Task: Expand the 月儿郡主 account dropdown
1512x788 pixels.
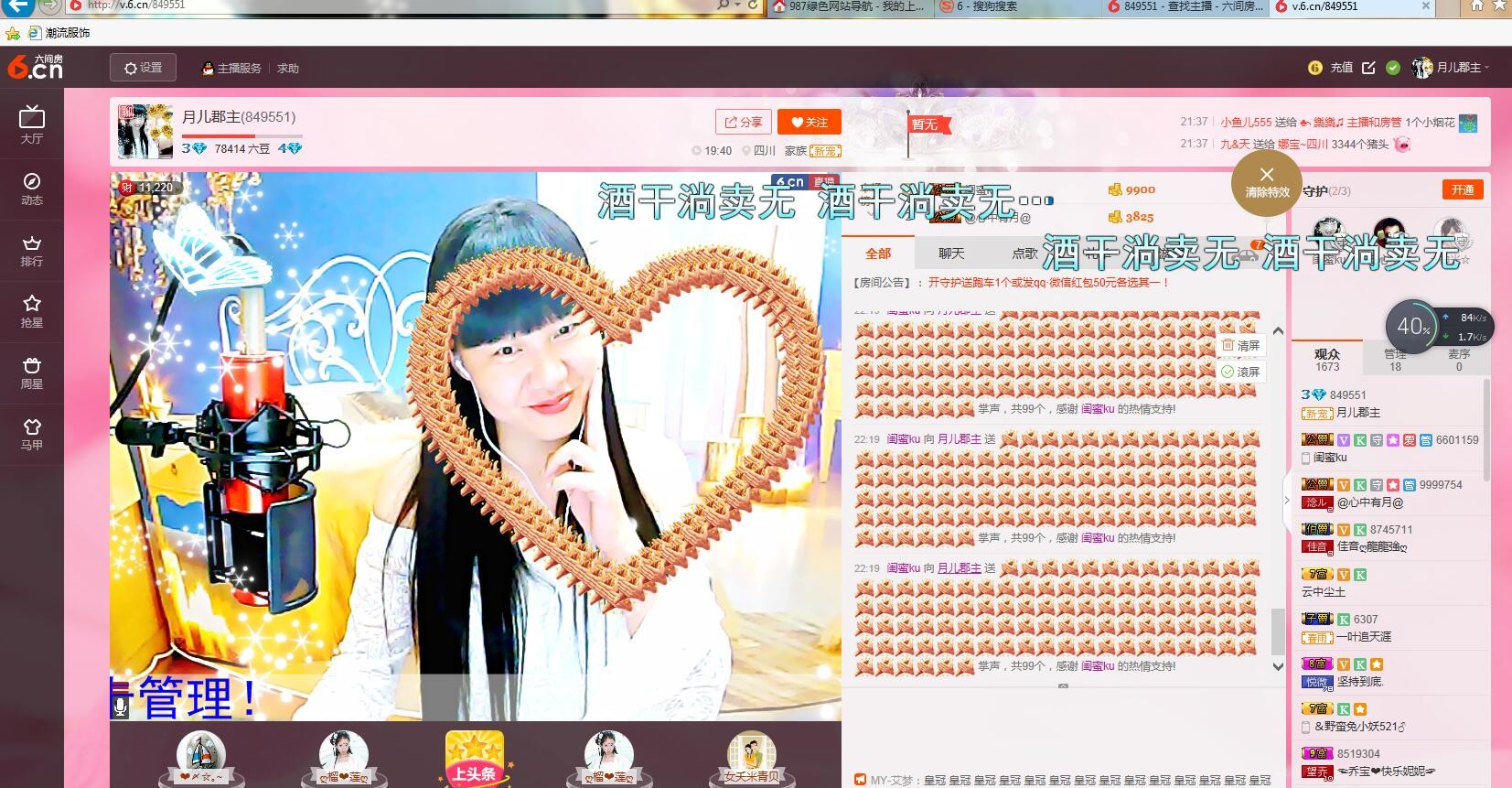Action: point(1452,68)
